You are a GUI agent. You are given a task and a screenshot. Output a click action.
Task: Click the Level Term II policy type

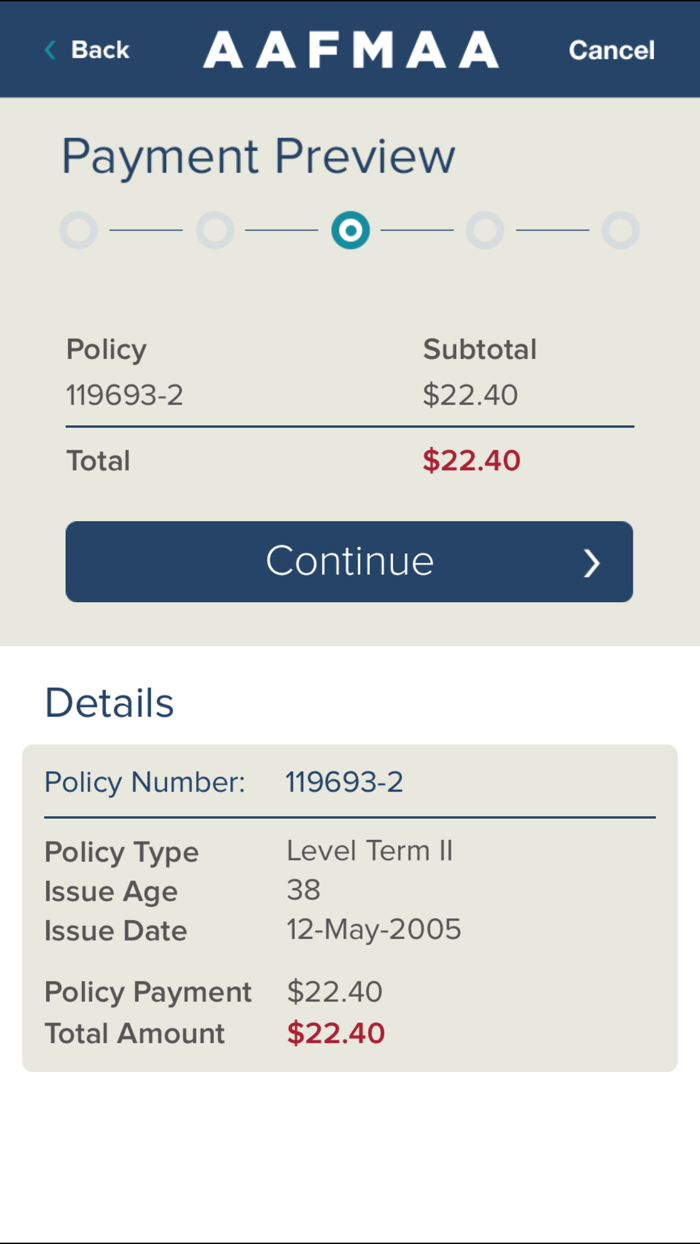point(369,851)
